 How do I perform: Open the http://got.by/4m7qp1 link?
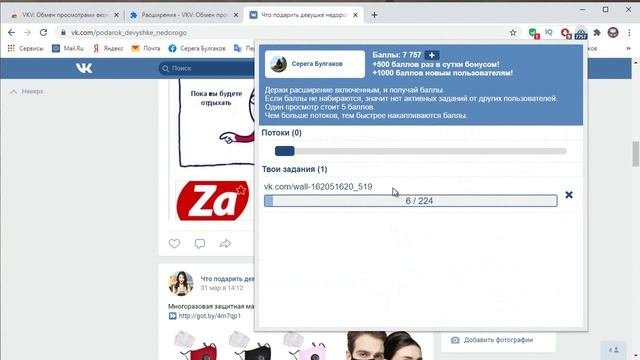[x=209, y=316]
